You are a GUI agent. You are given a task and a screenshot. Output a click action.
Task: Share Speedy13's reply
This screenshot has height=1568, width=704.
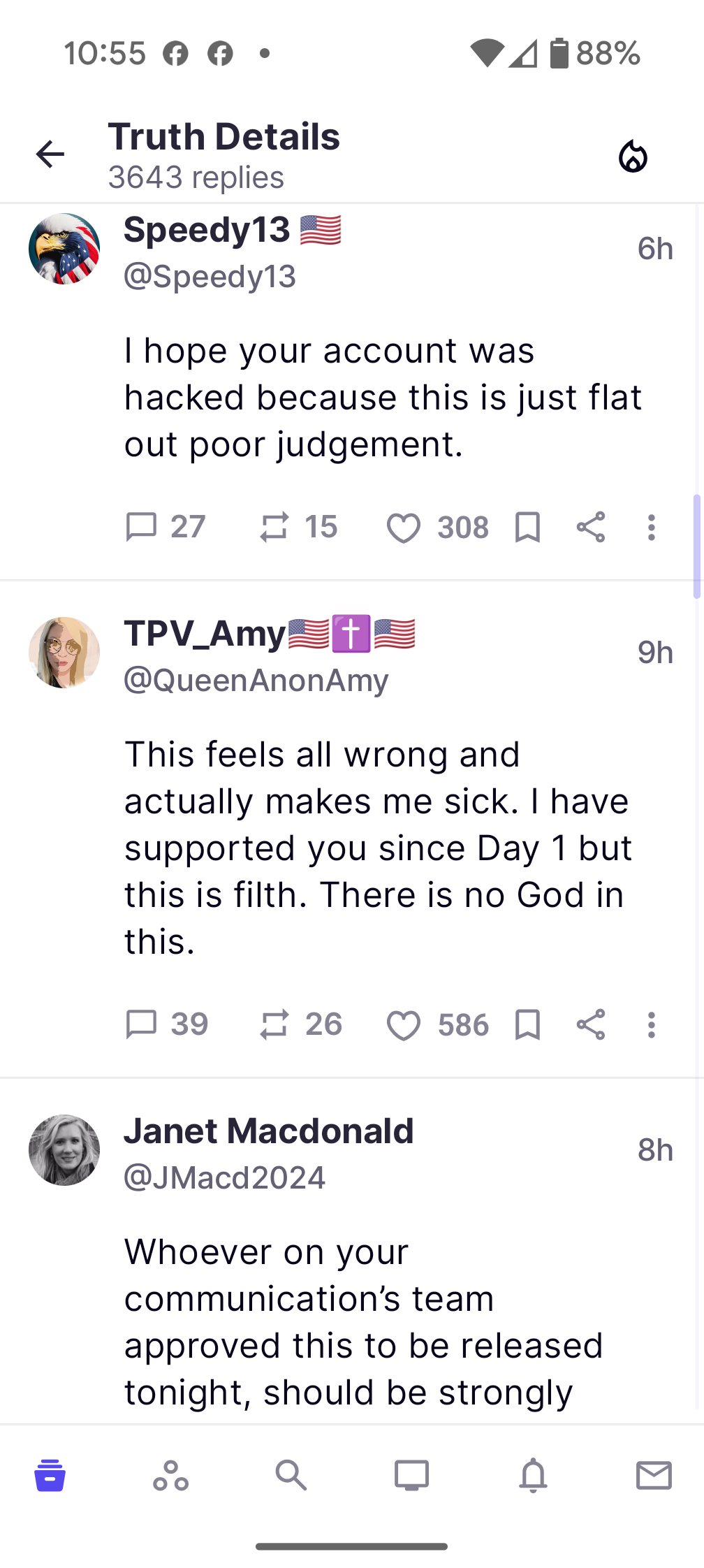(x=591, y=527)
